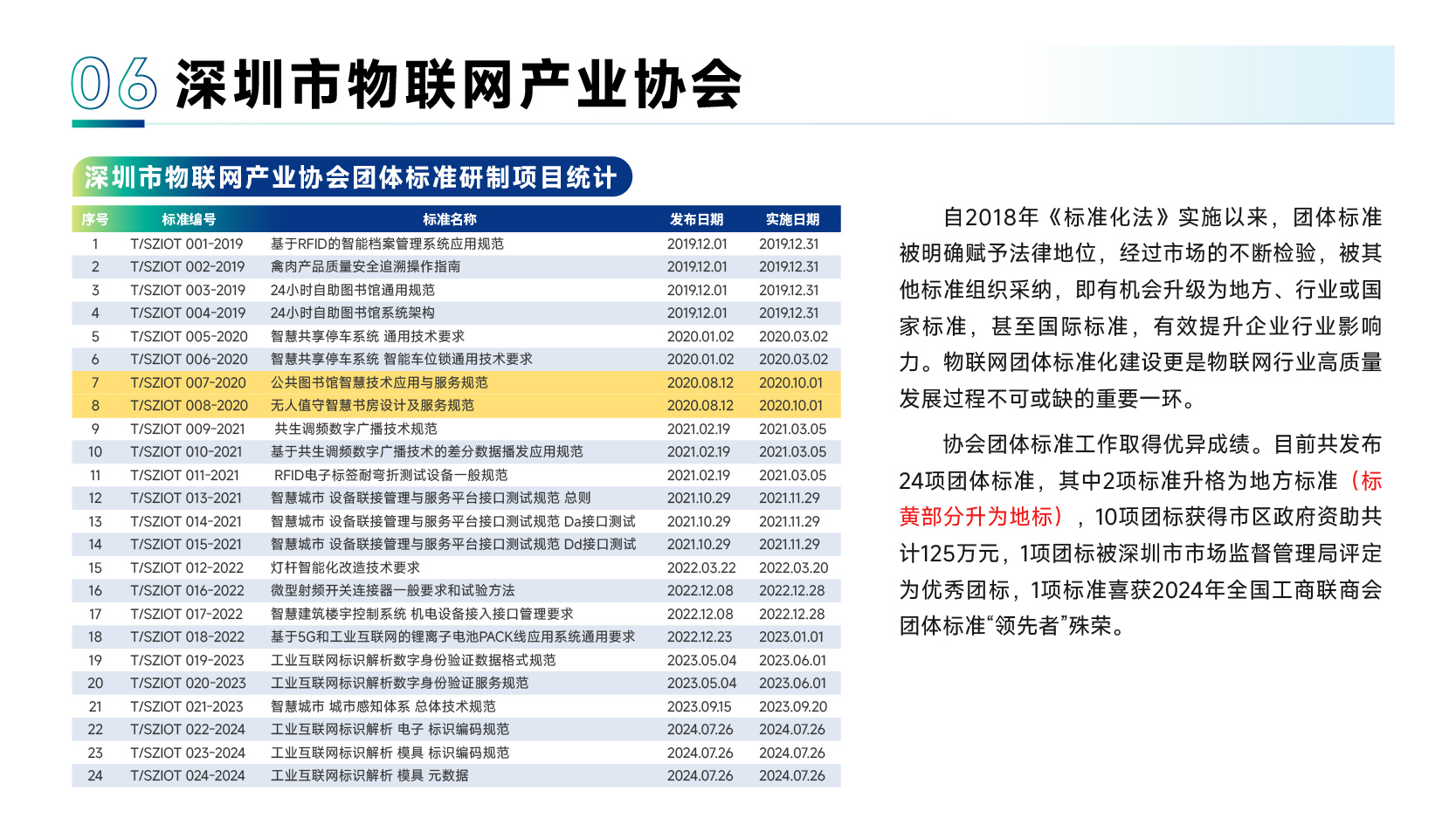Select RFID电子标签耐弯折测试设备一般规范

pyautogui.click(x=390, y=475)
